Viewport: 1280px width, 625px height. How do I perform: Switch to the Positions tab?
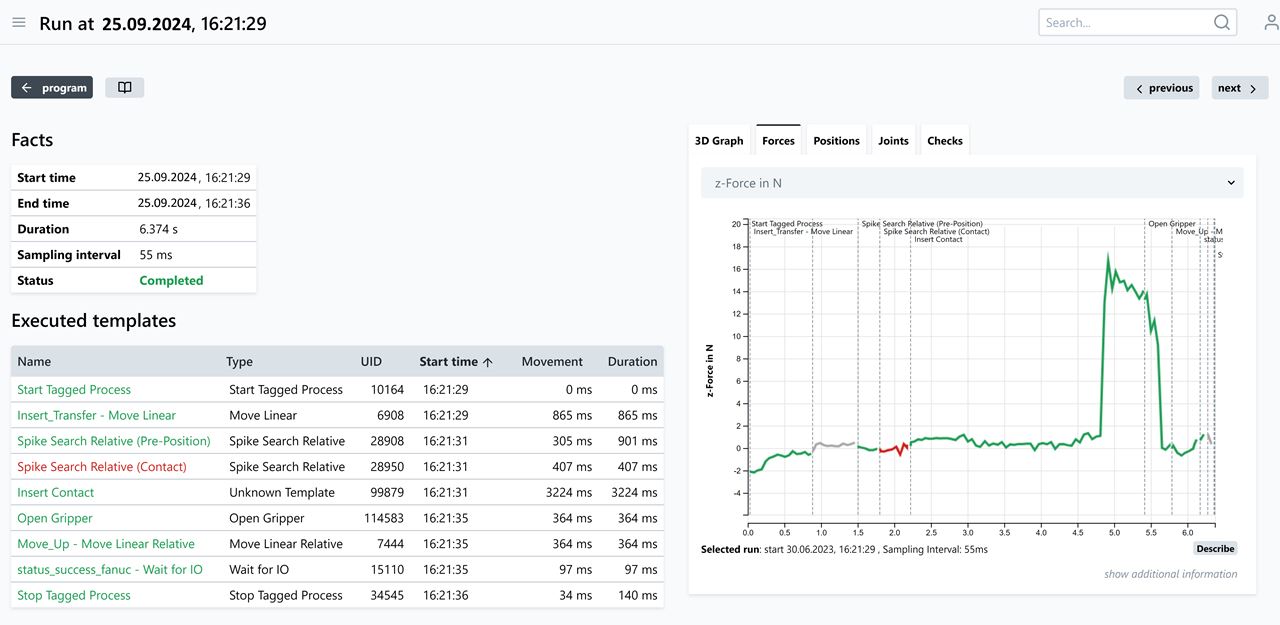tap(836, 141)
